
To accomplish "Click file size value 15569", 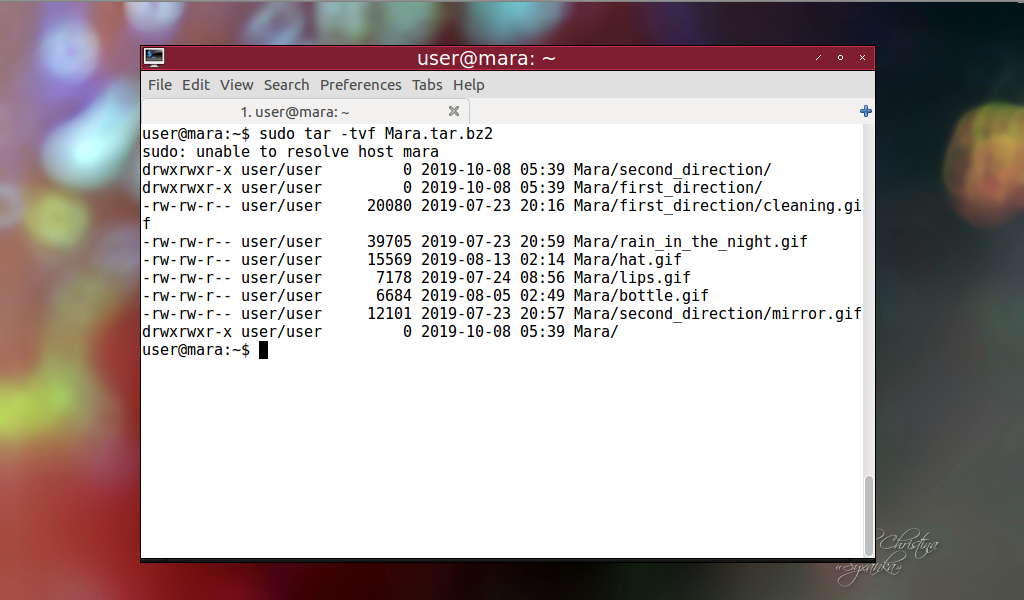I will 389,260.
